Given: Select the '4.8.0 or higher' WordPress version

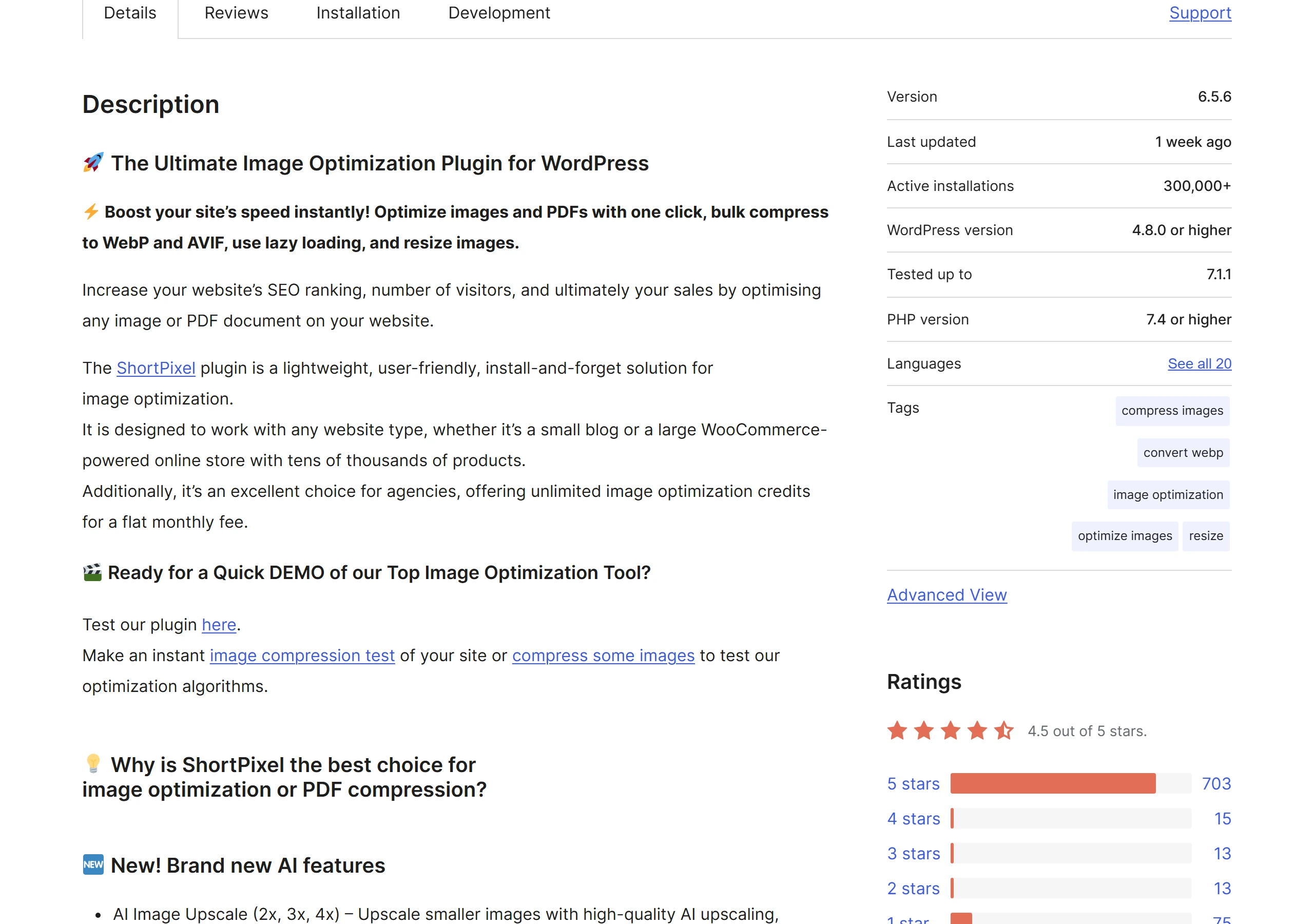Looking at the screenshot, I should tap(1182, 230).
